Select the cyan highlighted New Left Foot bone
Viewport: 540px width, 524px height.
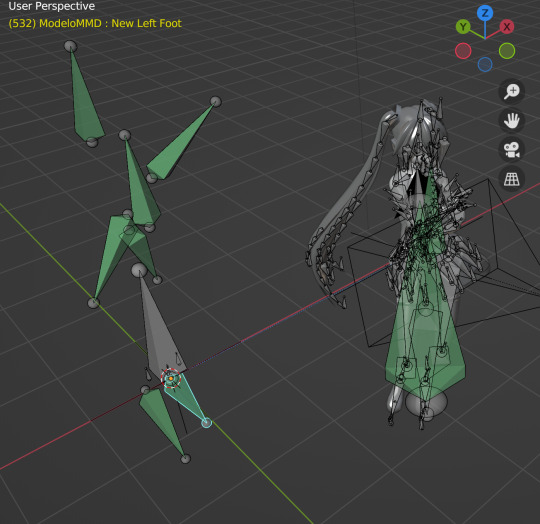click(x=188, y=399)
